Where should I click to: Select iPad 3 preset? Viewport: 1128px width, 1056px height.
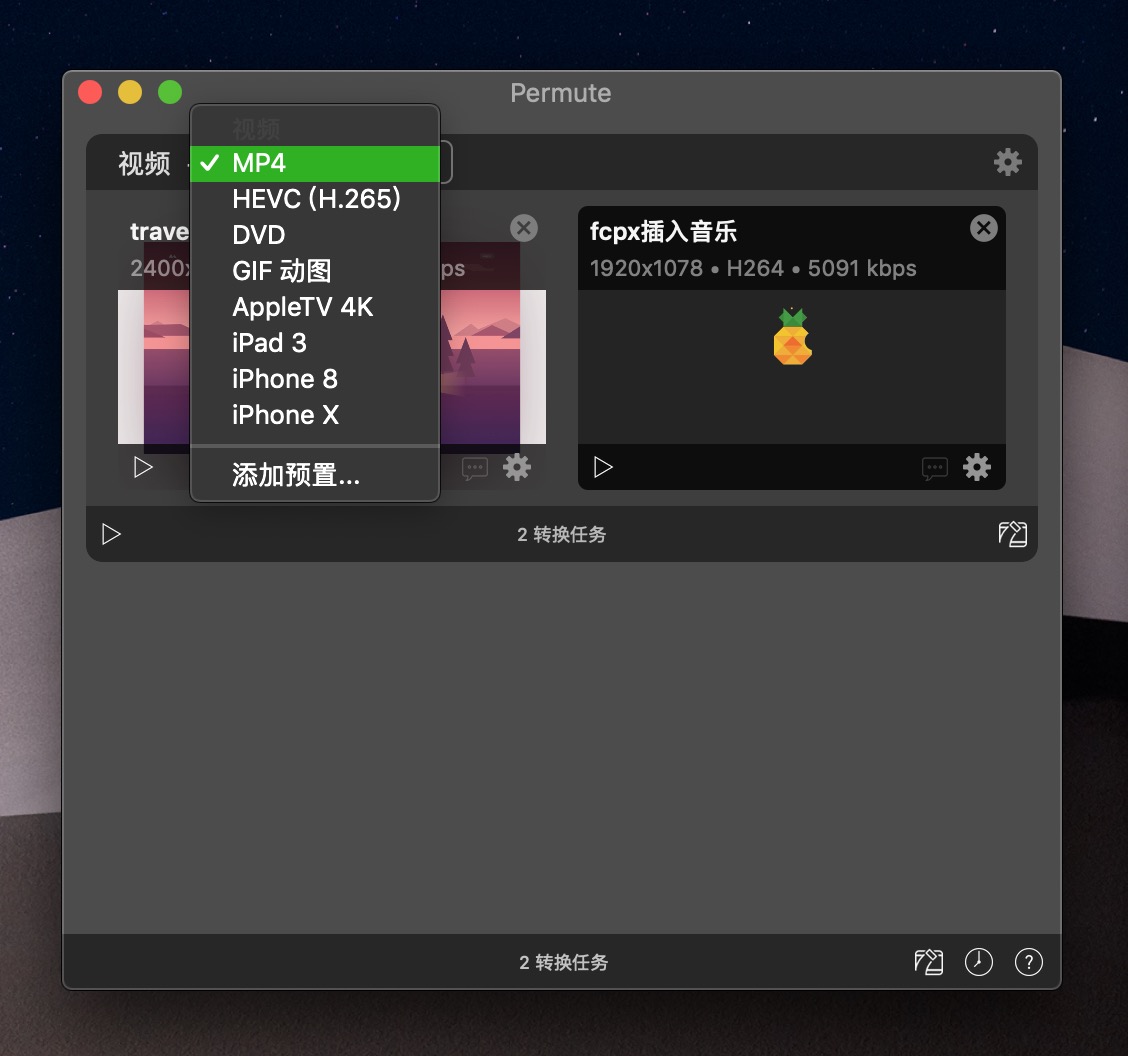[315, 343]
